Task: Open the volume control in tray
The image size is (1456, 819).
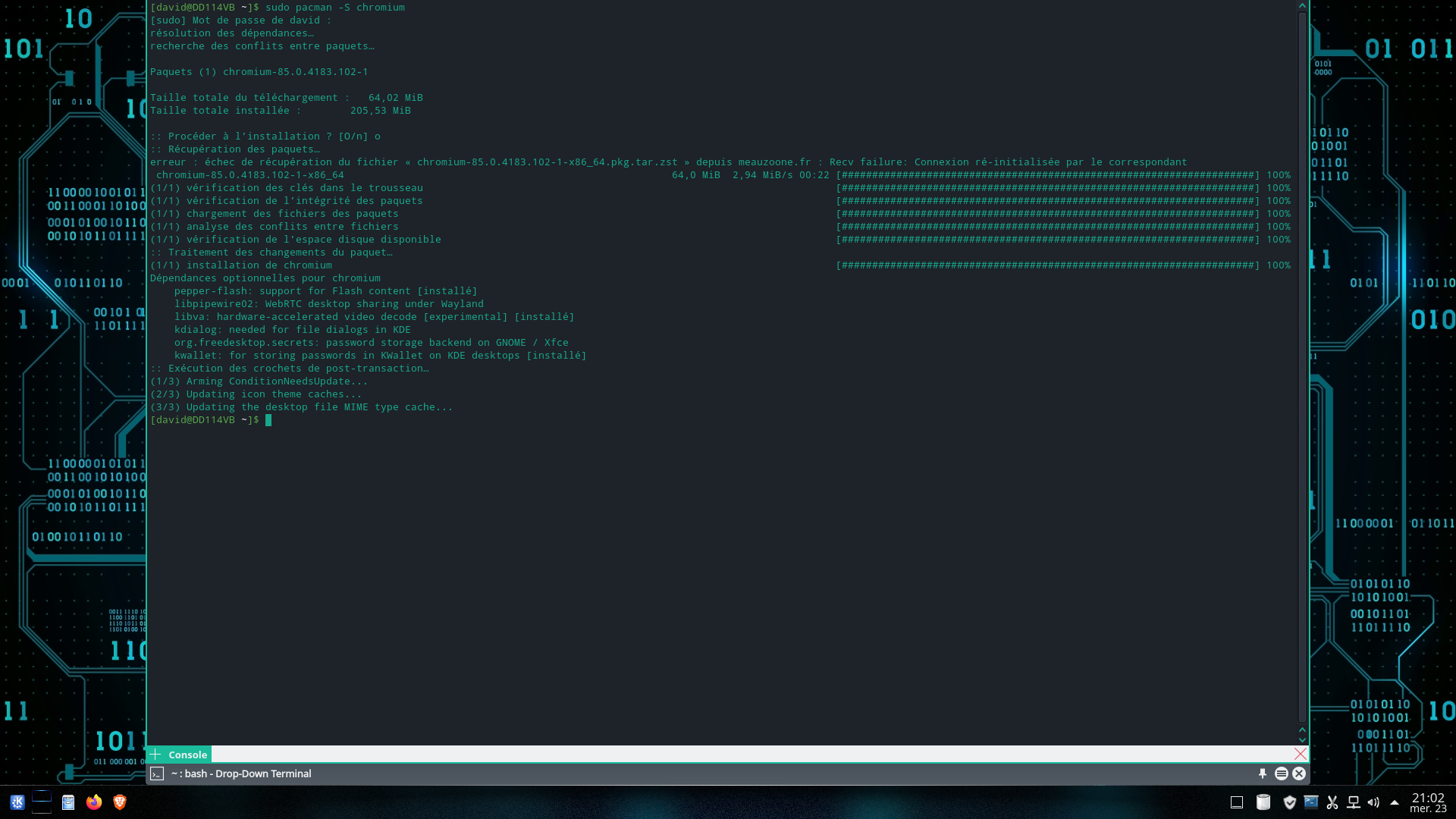Action: pos(1373,802)
